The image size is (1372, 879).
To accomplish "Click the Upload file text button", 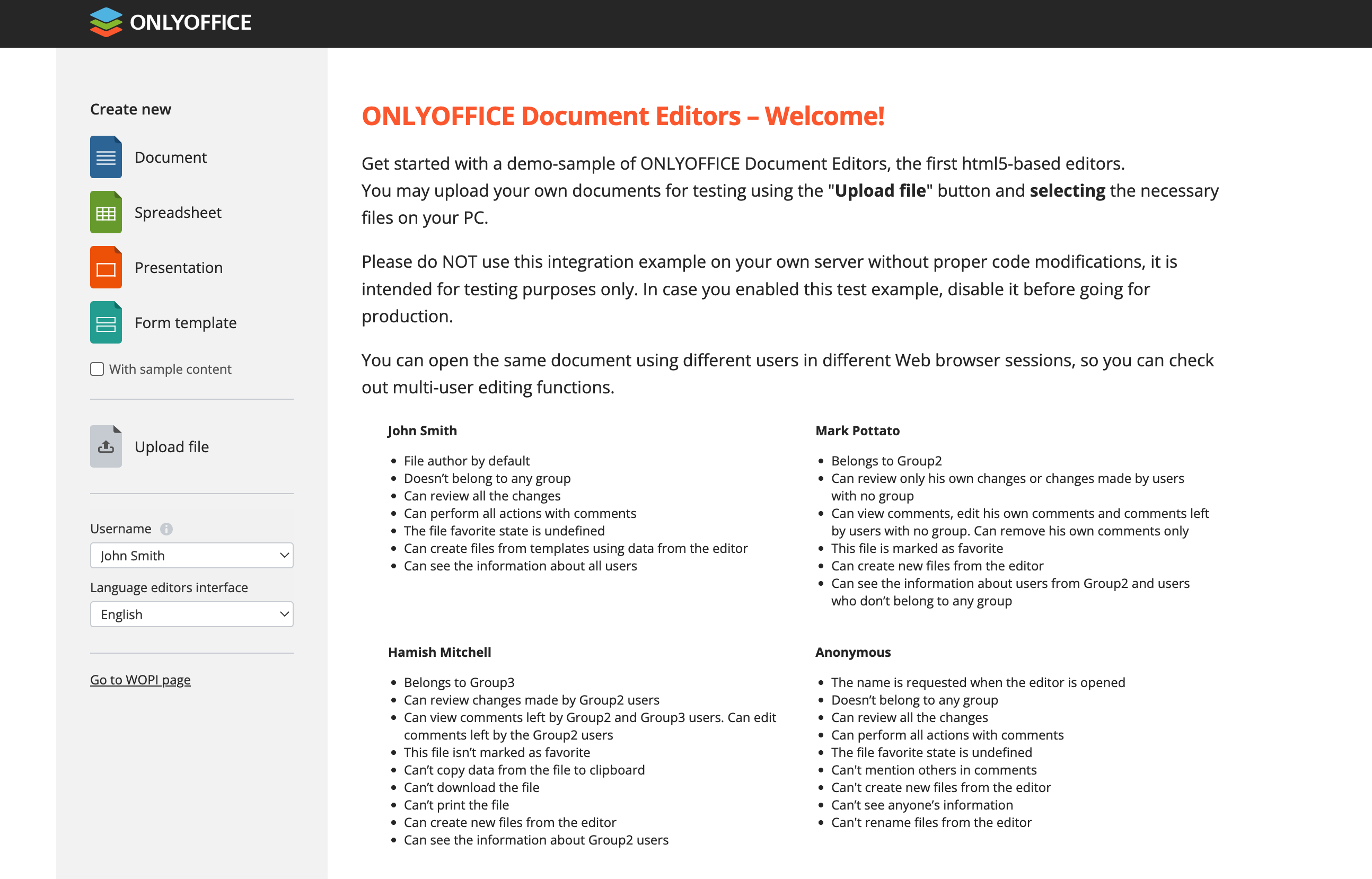I will point(172,447).
